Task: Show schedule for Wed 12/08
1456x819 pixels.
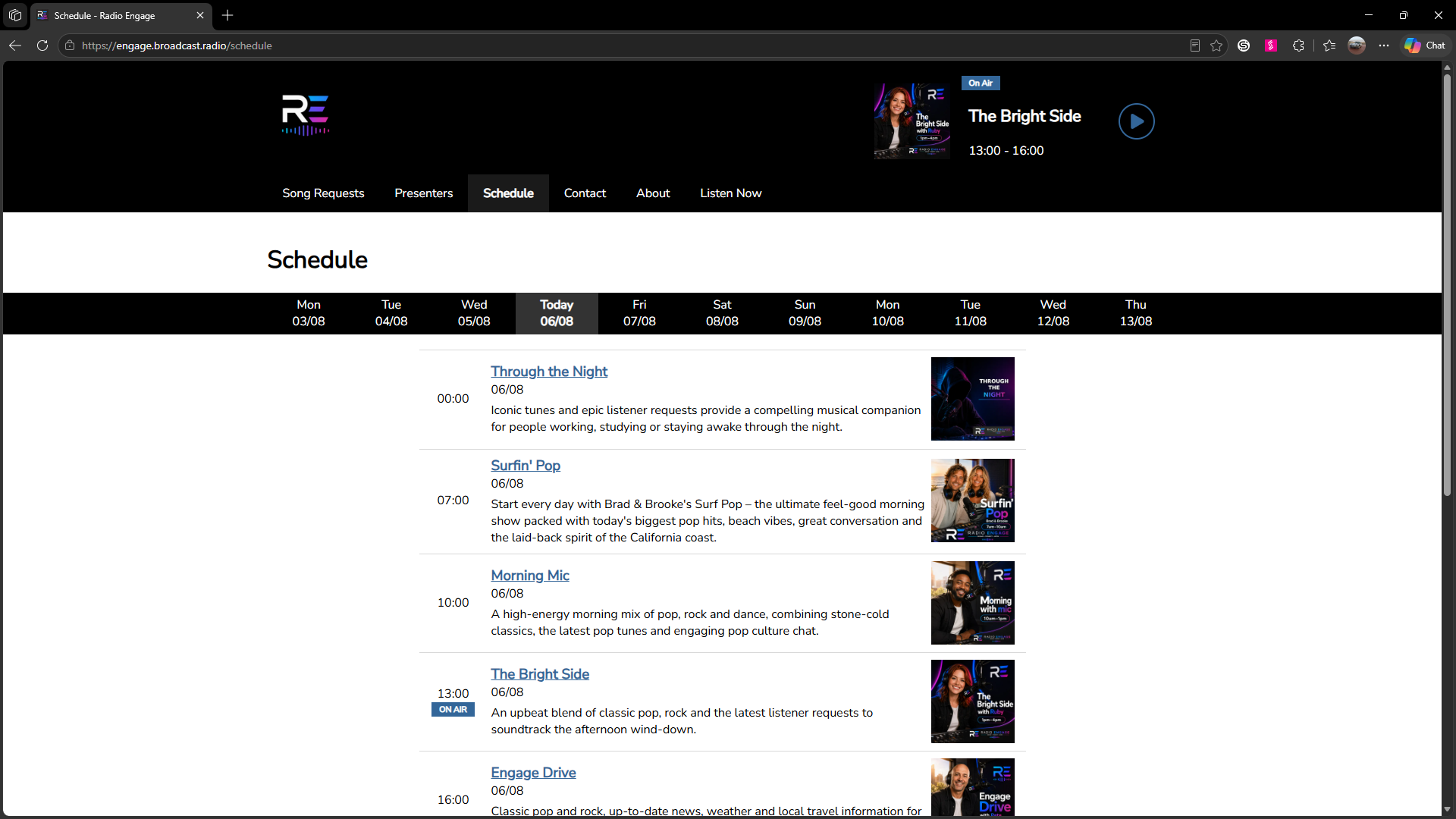Action: click(x=1053, y=313)
